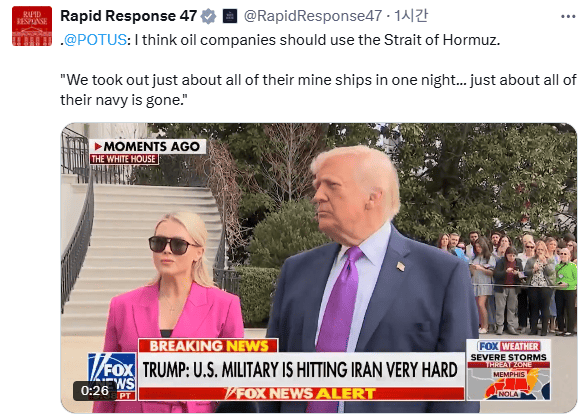
Task: Click the 1시간 post timestamp
Action: click(x=411, y=16)
